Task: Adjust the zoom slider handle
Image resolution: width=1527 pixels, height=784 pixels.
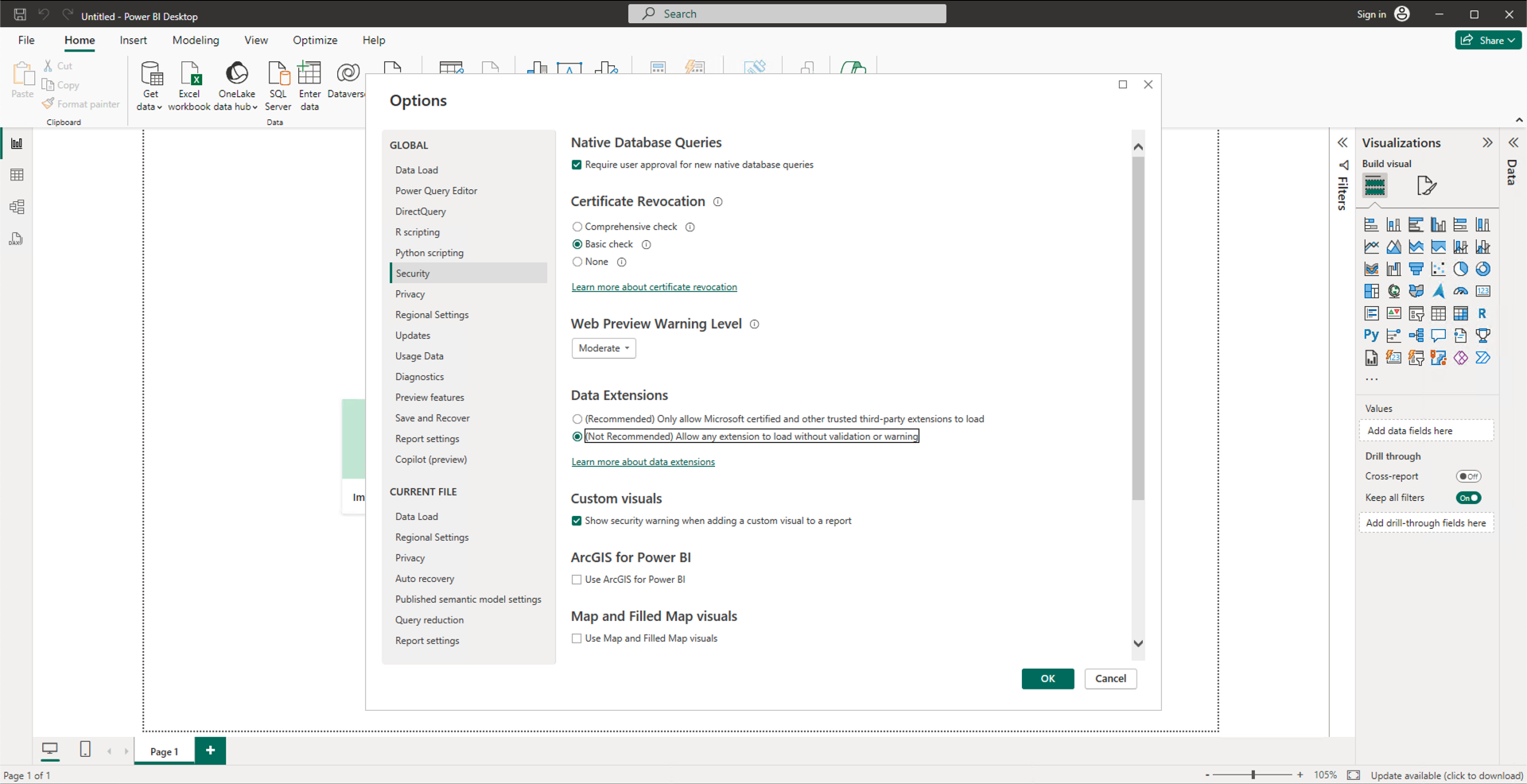Action: click(x=1253, y=775)
